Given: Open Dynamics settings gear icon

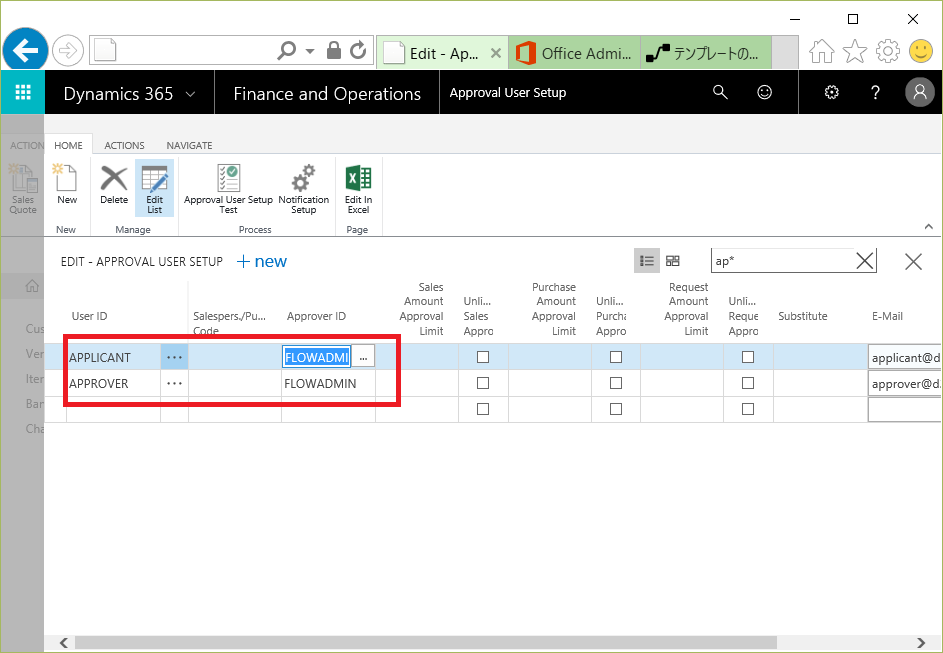Looking at the screenshot, I should [832, 92].
